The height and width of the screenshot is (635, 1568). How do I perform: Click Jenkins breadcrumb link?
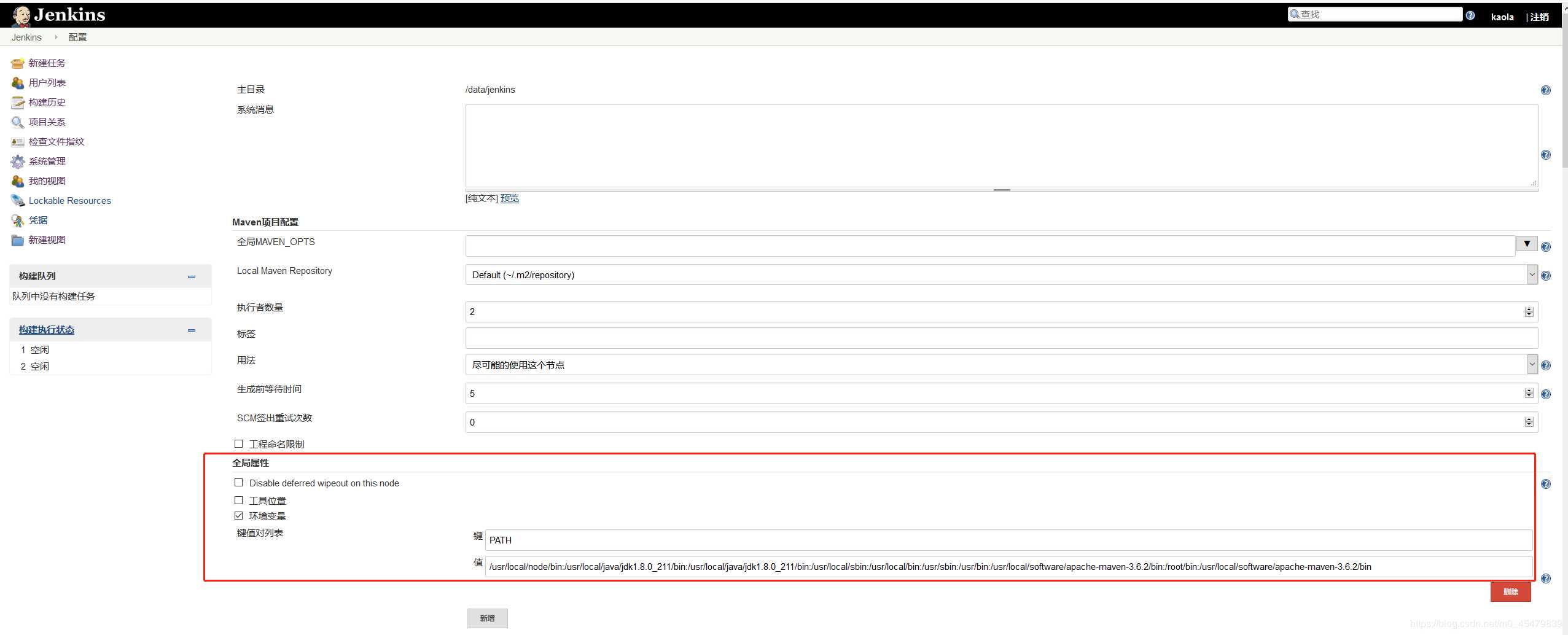click(26, 37)
